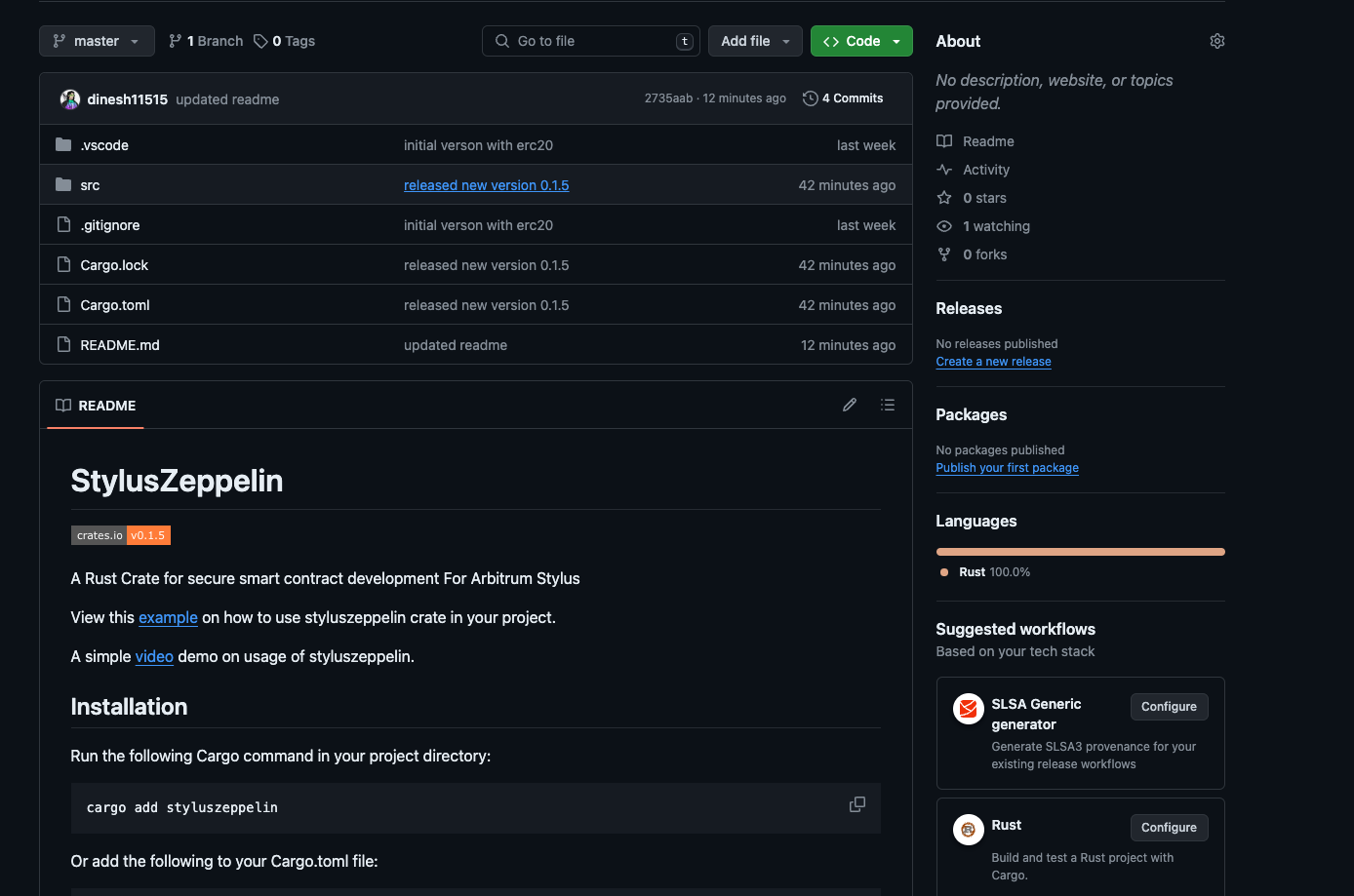Viewport: 1354px width, 896px height.
Task: Click the StylusZeppelin README heading
Action: tap(177, 481)
